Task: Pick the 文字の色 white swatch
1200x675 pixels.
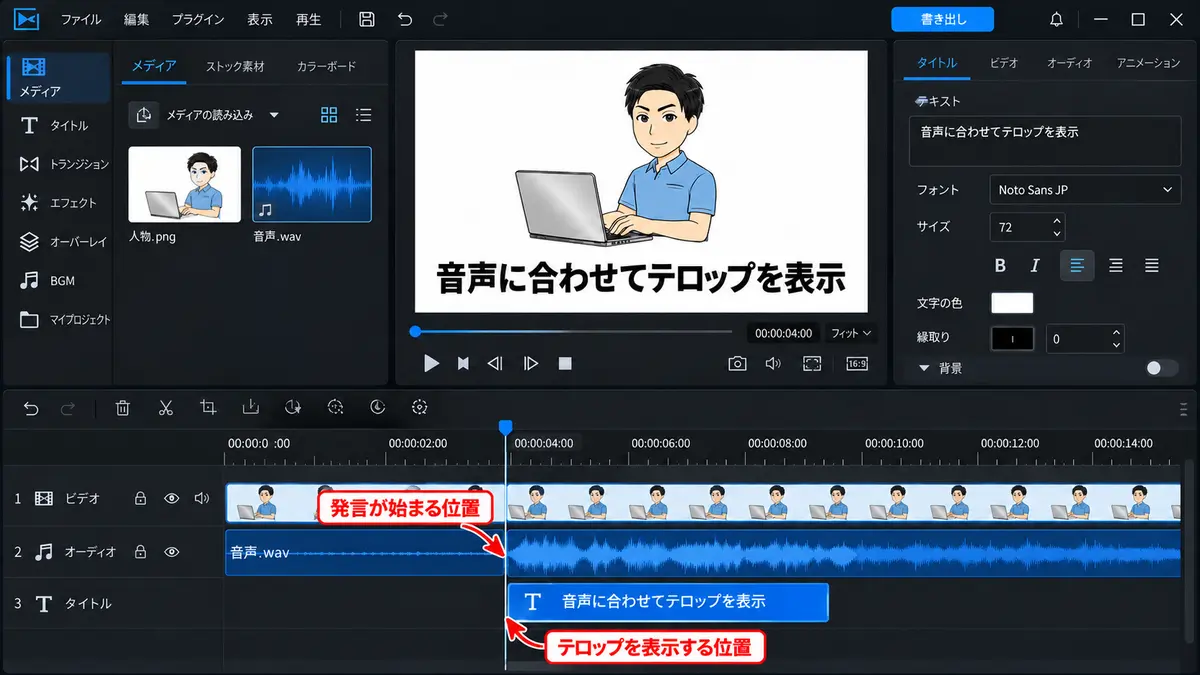Action: (x=1012, y=302)
